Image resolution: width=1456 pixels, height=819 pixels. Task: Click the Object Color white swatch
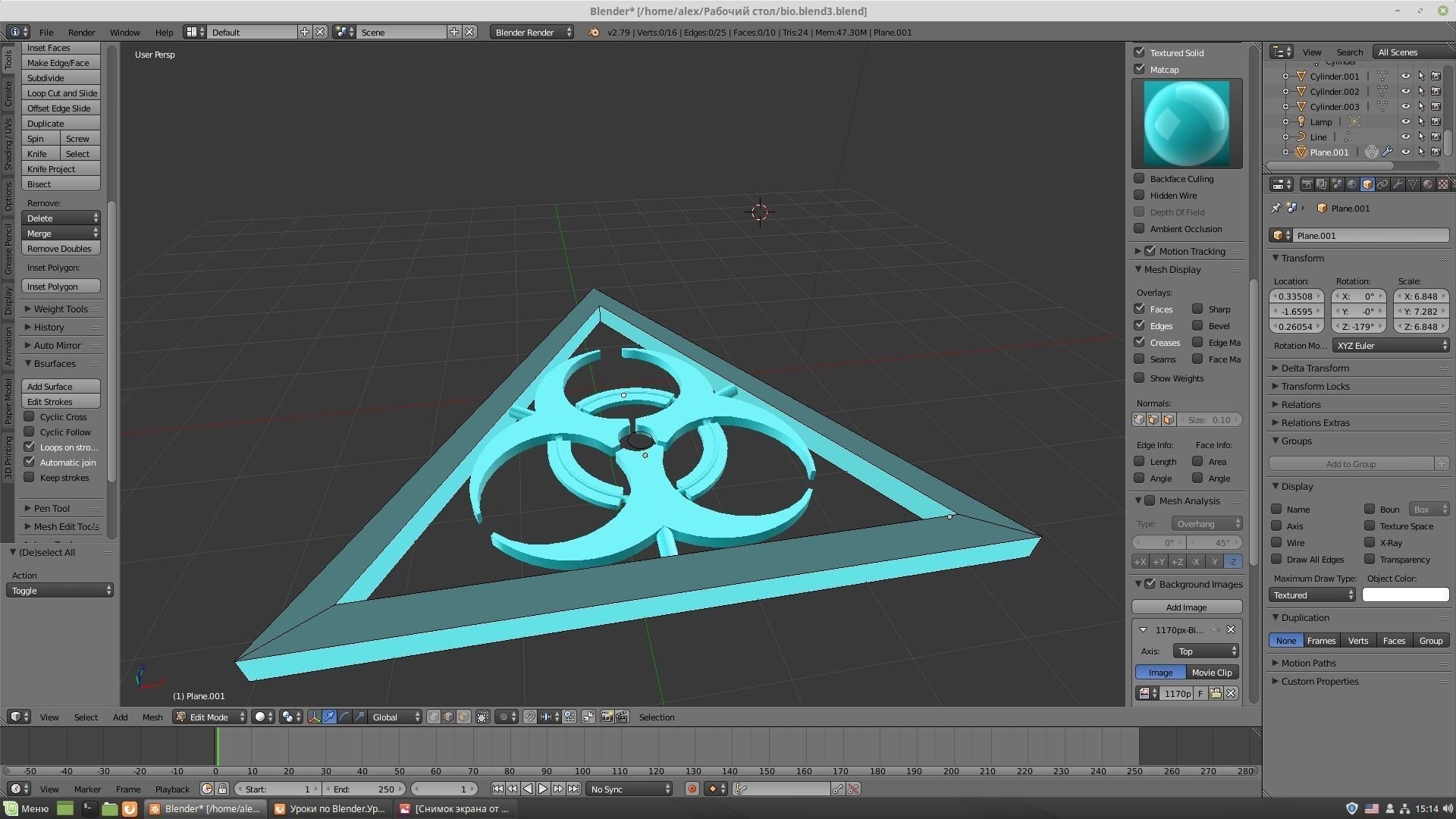[1405, 595]
